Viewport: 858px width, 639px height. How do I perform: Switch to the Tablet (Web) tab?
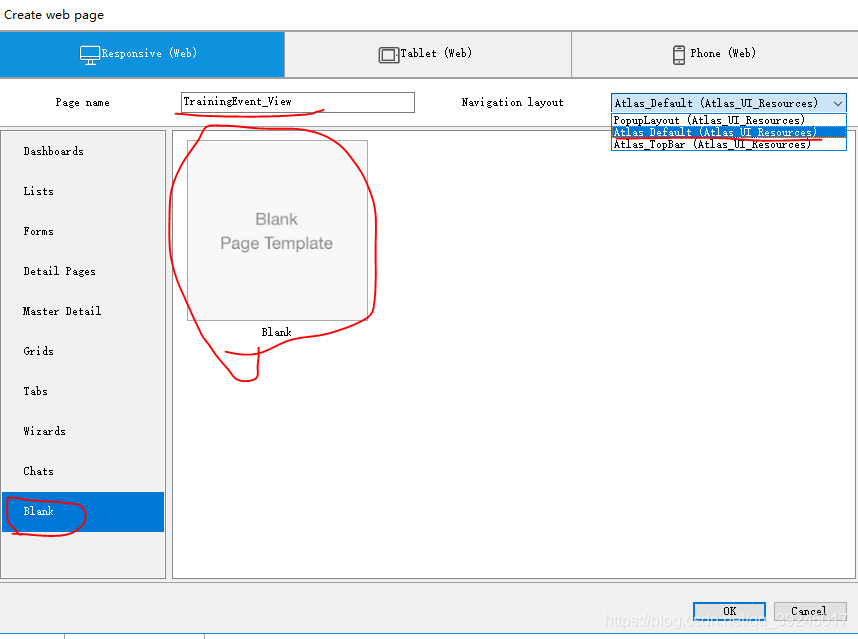[427, 54]
